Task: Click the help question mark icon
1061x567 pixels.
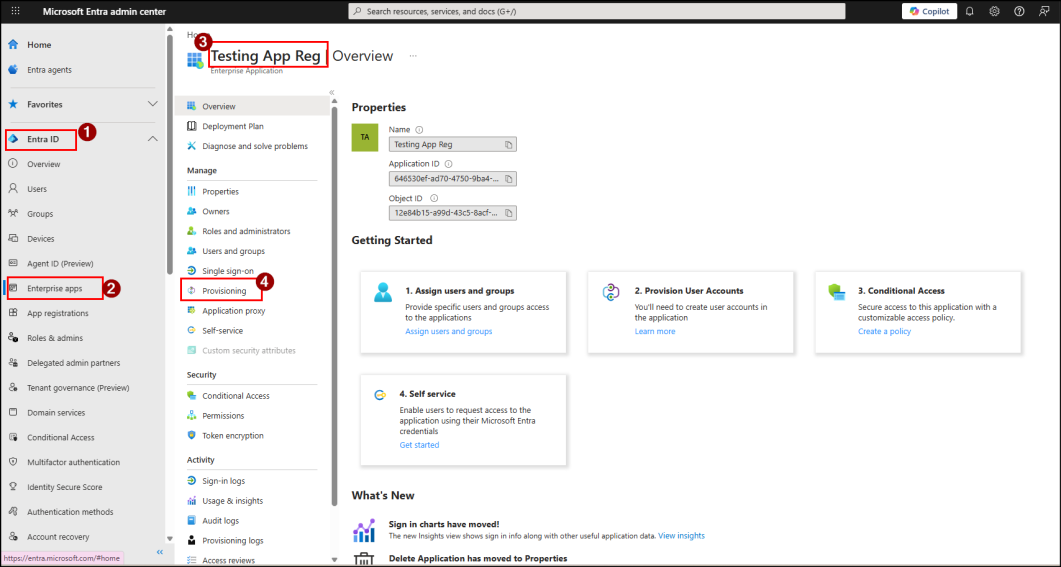Action: (1019, 11)
